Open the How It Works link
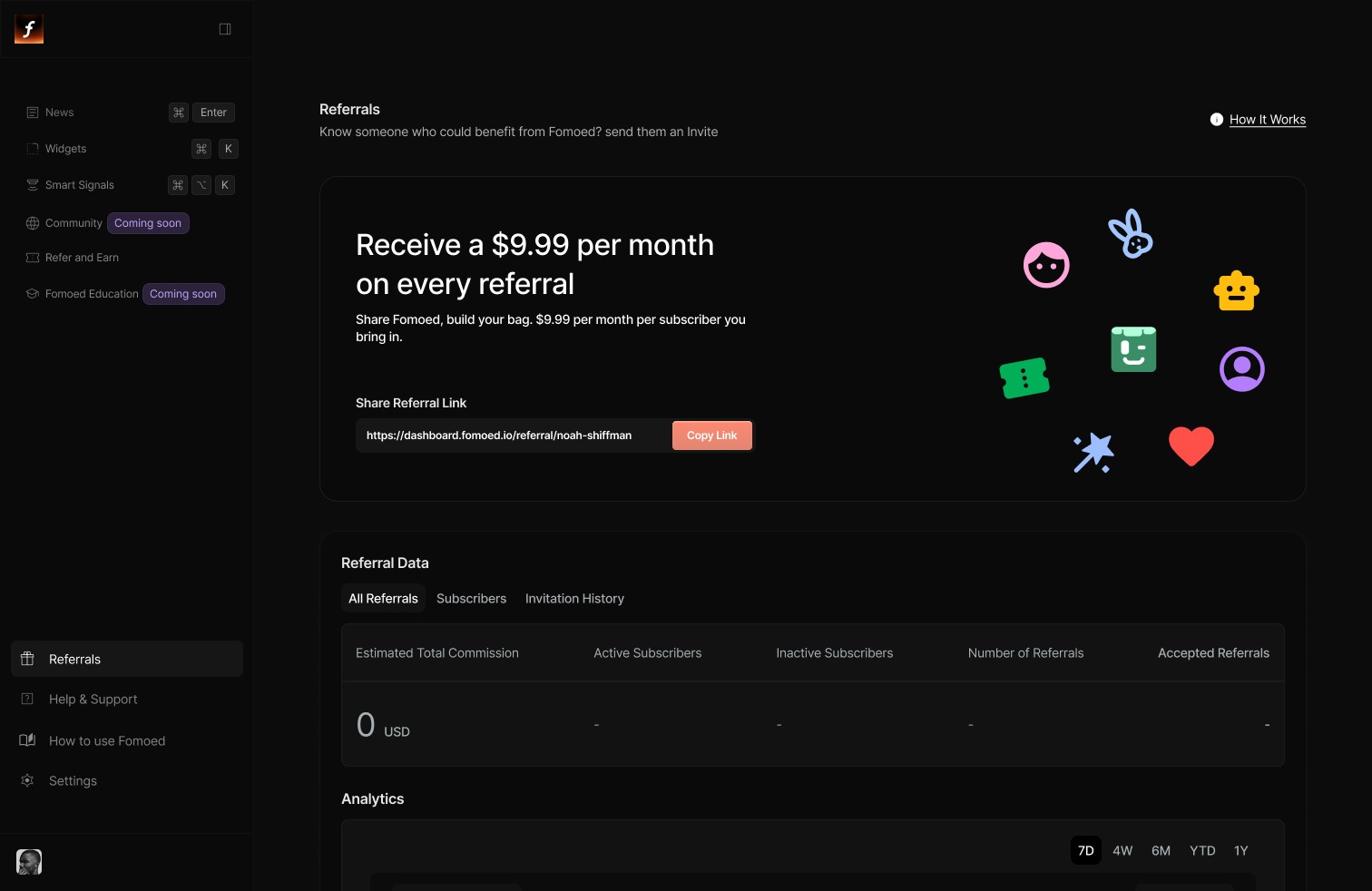 (1268, 120)
